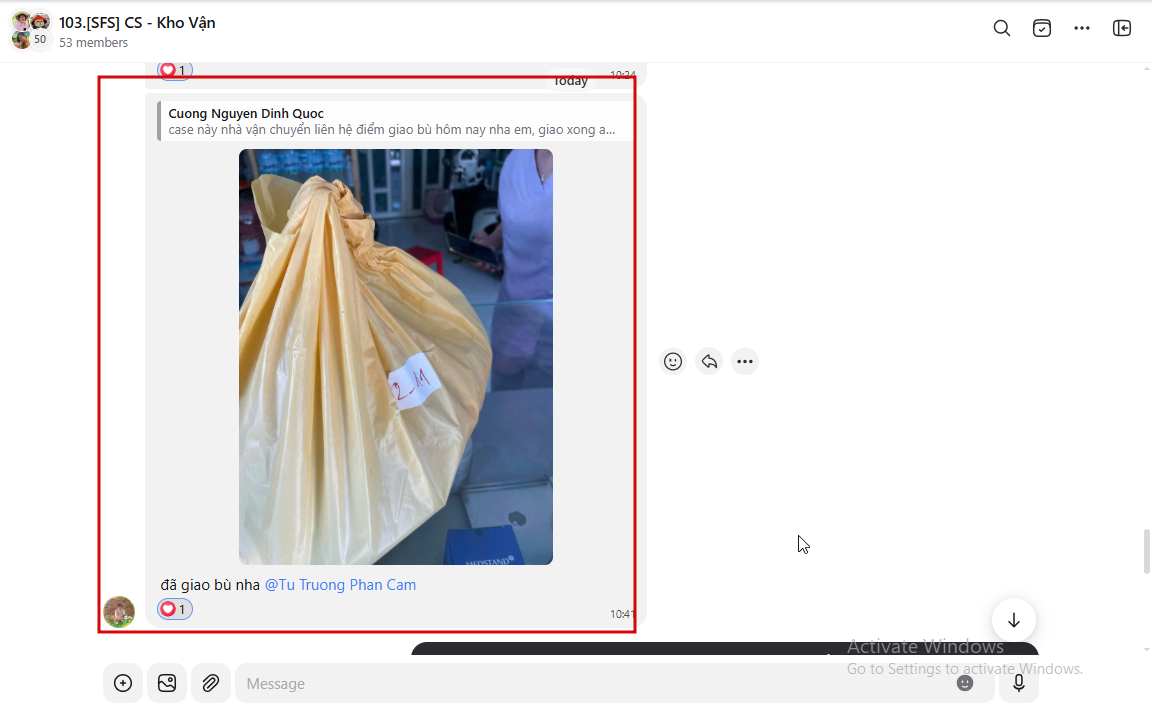This screenshot has width=1152, height=717.
Task: Open group title 103.[SFS] CS - Kho Vận
Action: coord(137,23)
